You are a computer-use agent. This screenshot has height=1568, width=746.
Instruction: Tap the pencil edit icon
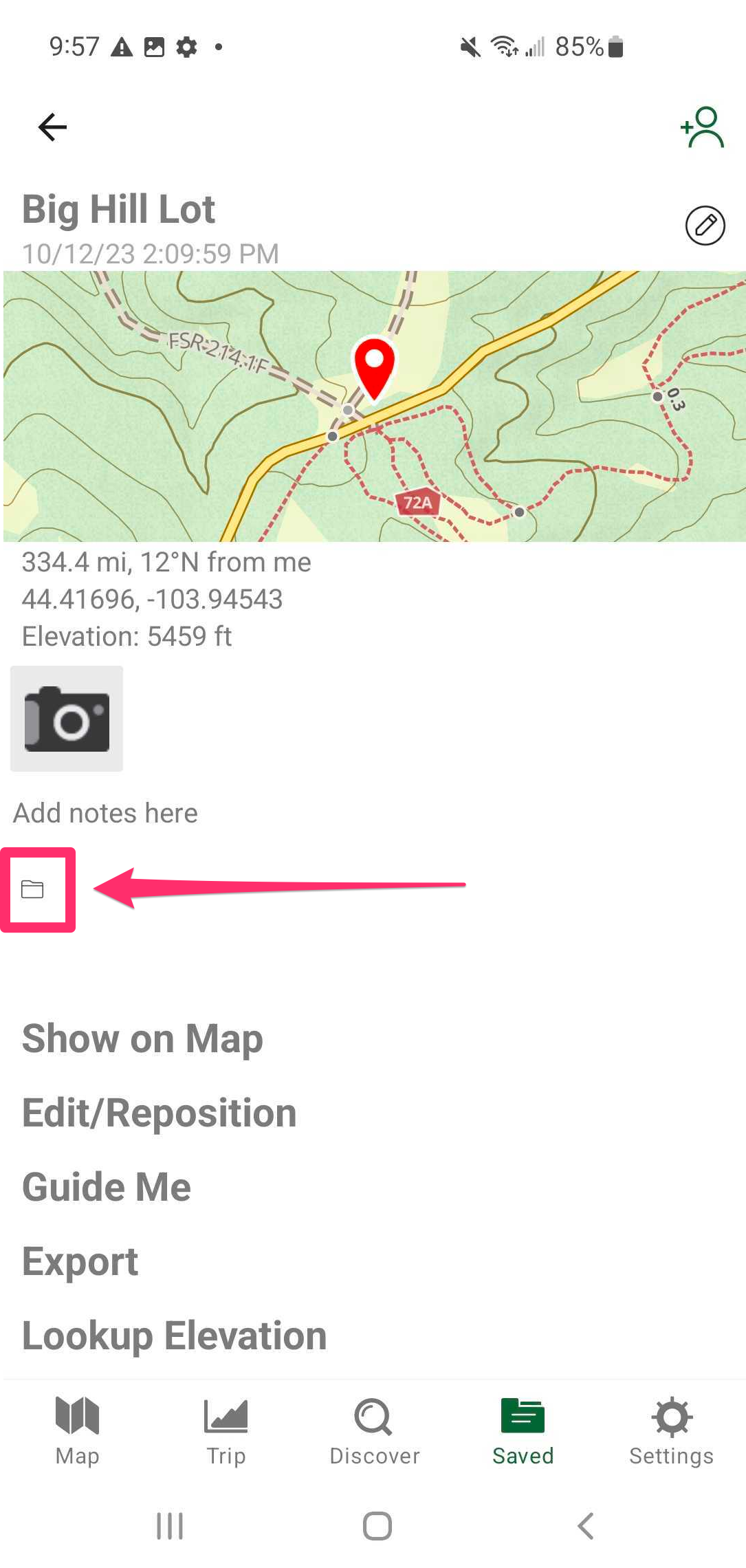click(705, 226)
